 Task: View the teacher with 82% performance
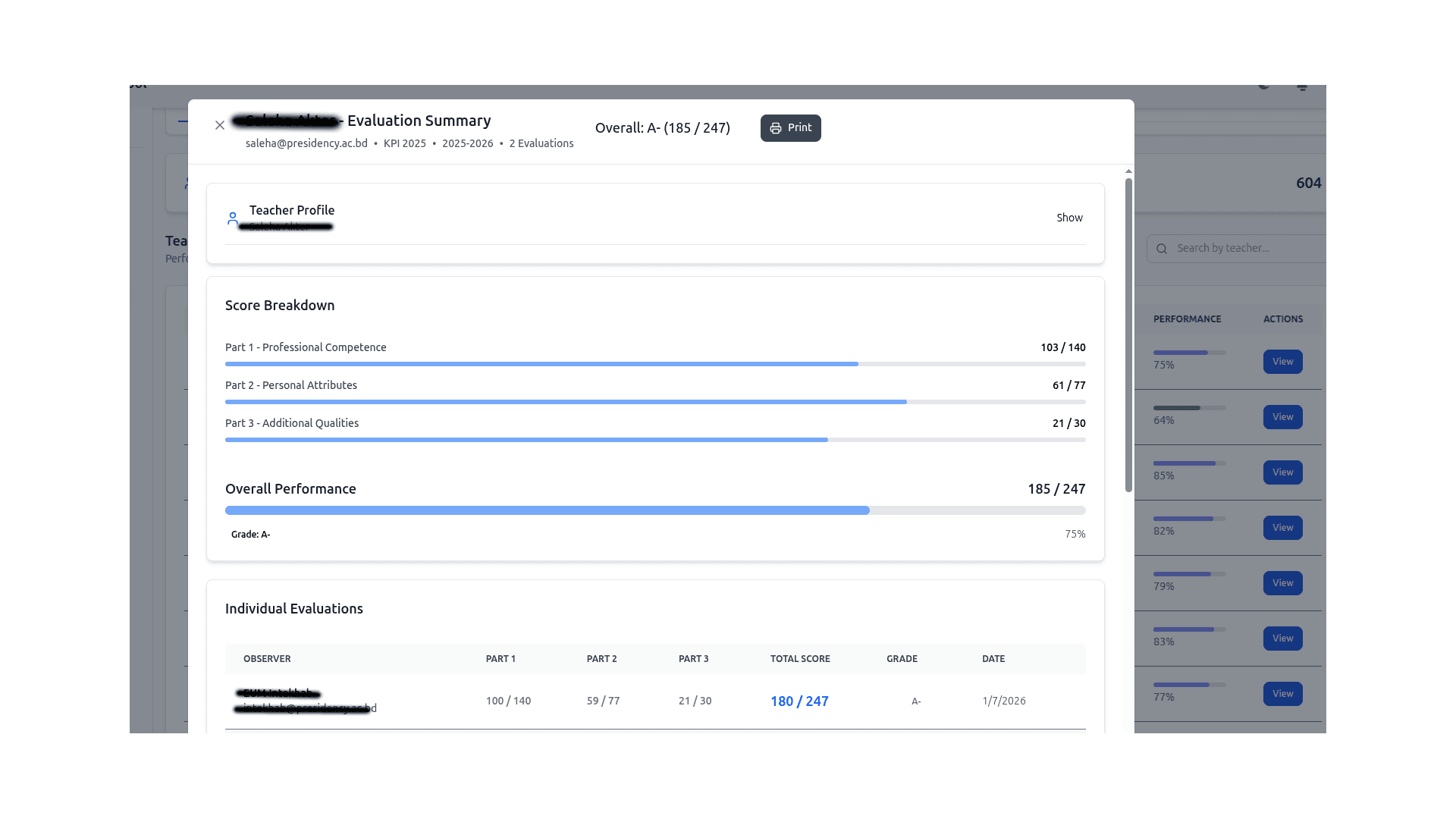point(1282,528)
